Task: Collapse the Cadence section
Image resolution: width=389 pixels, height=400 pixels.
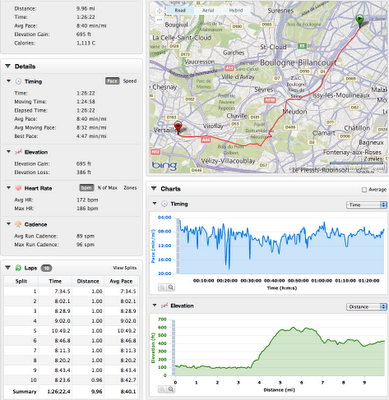Action: tap(9, 224)
